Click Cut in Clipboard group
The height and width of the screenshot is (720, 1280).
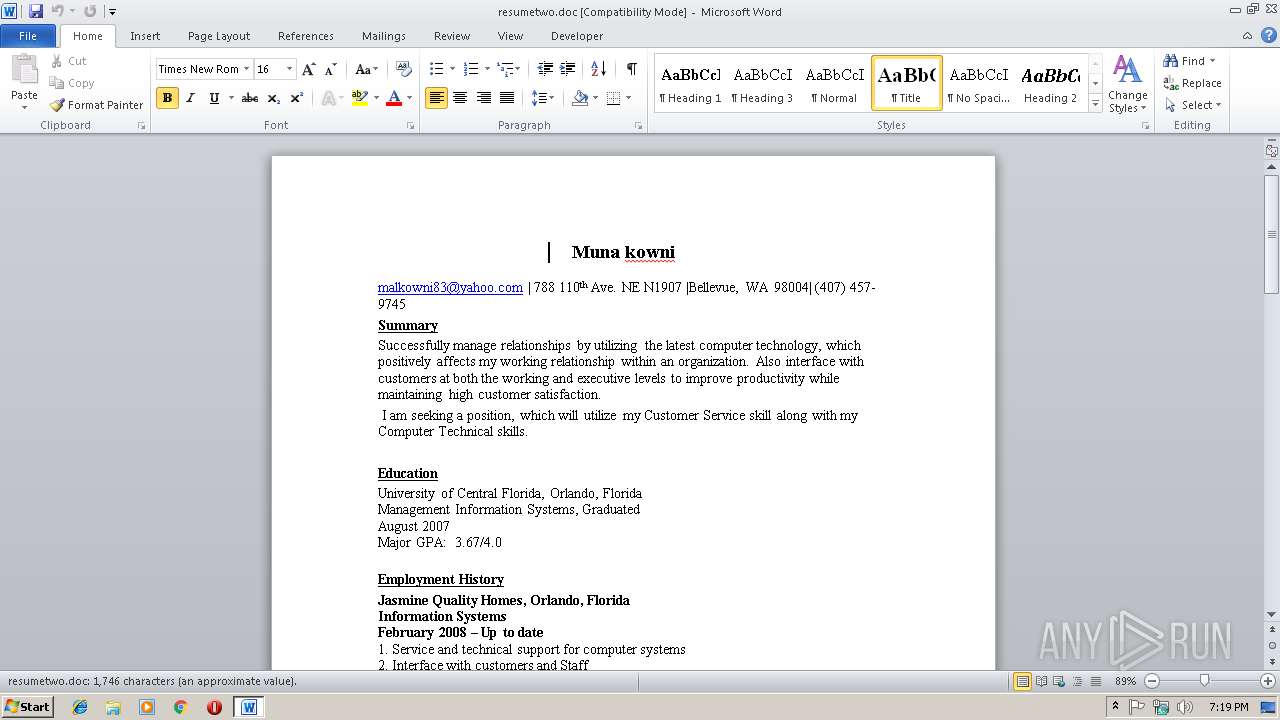(x=69, y=61)
